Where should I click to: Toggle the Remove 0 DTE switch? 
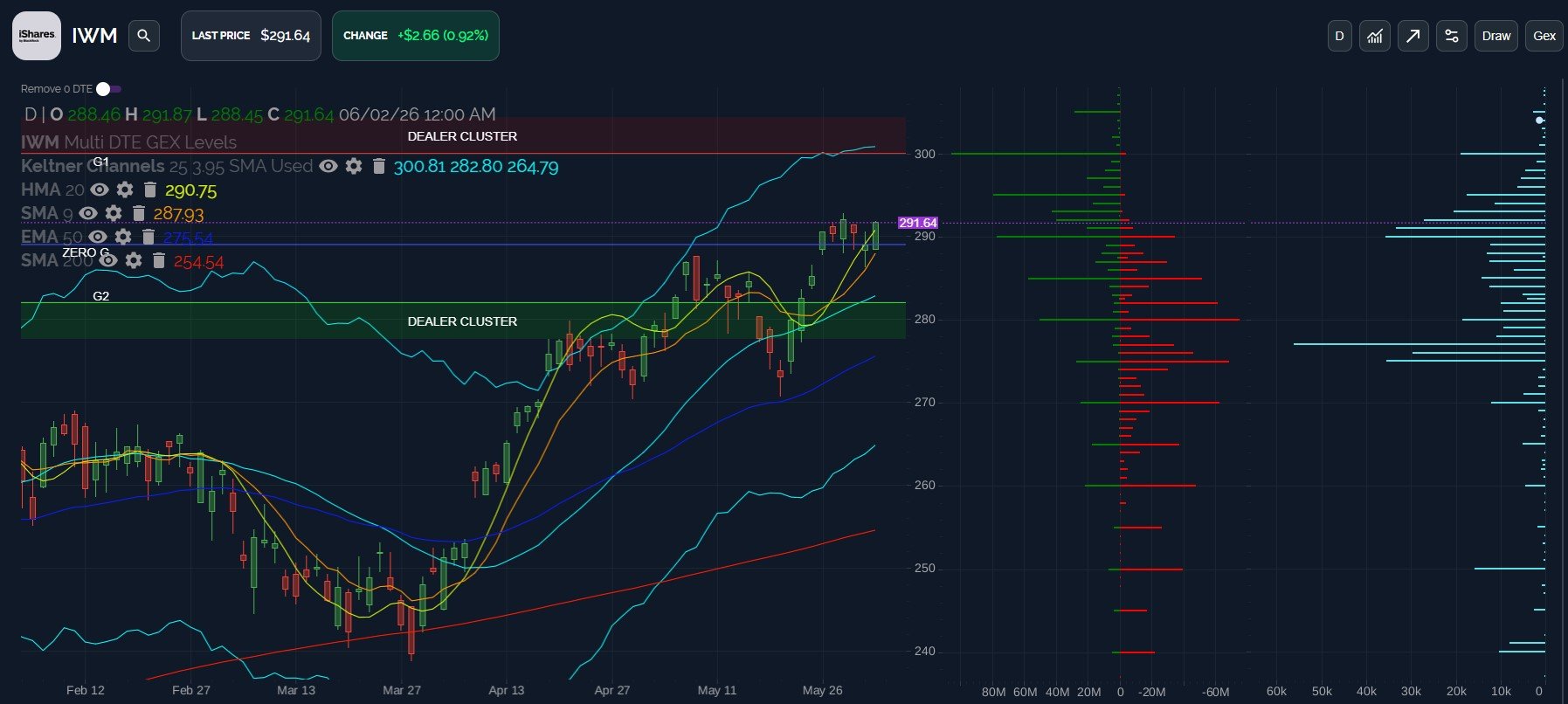click(x=108, y=89)
